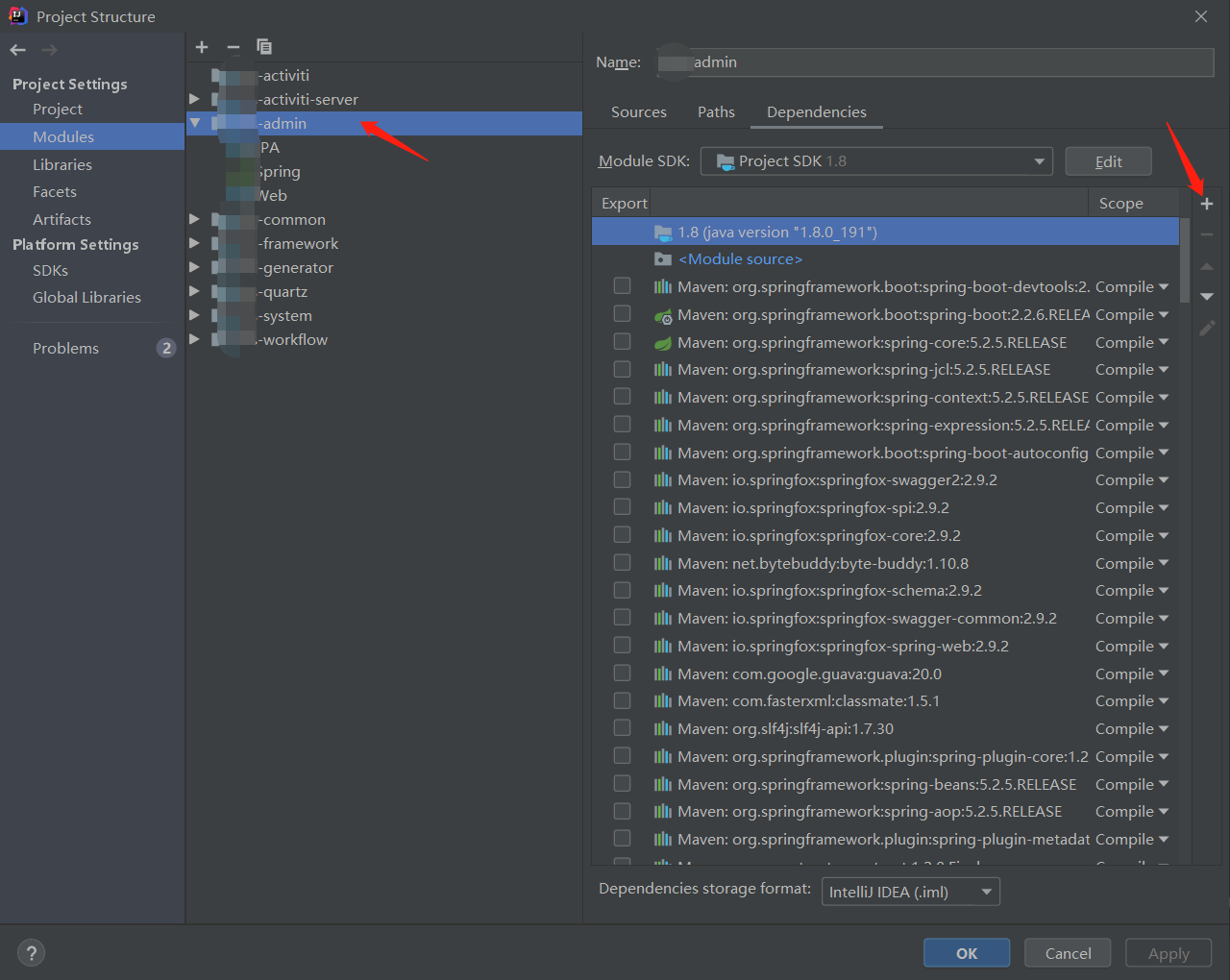This screenshot has width=1230, height=980.
Task: Enable export for spring-boot-devtools dependency
Action: (622, 285)
